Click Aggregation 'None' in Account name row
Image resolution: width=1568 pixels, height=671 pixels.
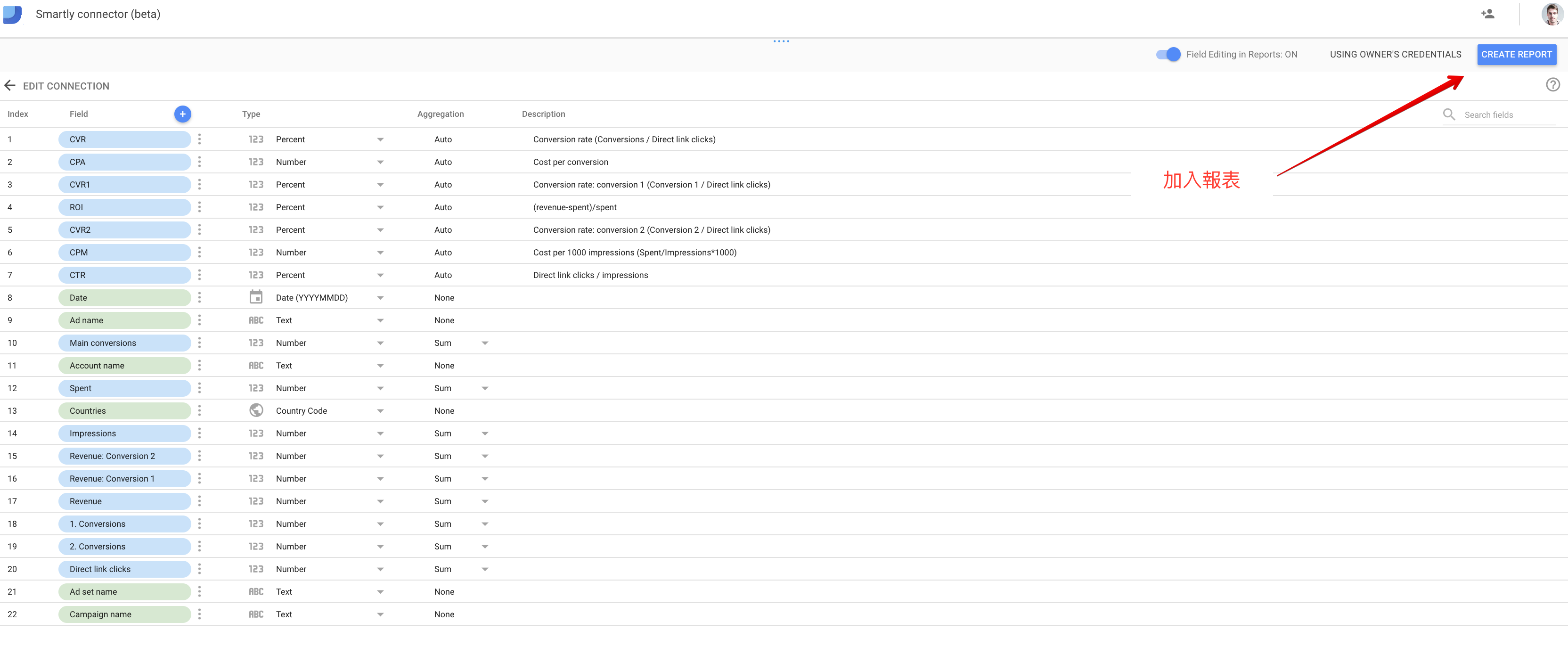point(444,365)
